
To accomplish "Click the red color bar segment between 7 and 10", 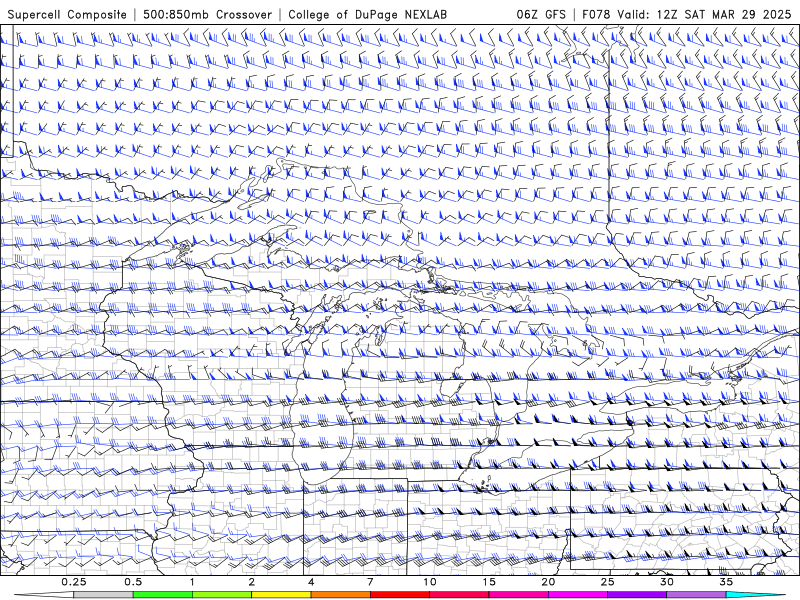I will tap(400, 595).
